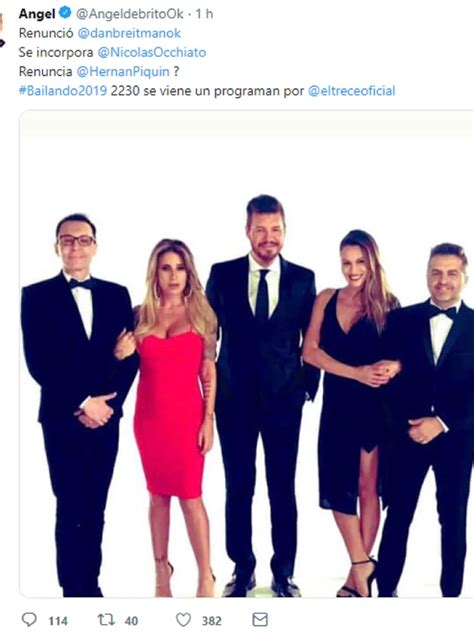Viewport: 474px width, 632px height.
Task: Open the @danbreitmanok mention
Action: pos(129,33)
